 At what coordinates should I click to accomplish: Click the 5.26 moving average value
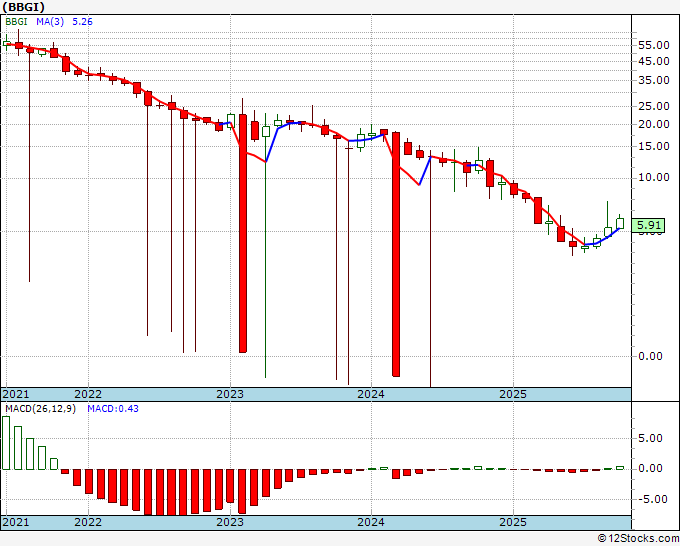(82, 22)
